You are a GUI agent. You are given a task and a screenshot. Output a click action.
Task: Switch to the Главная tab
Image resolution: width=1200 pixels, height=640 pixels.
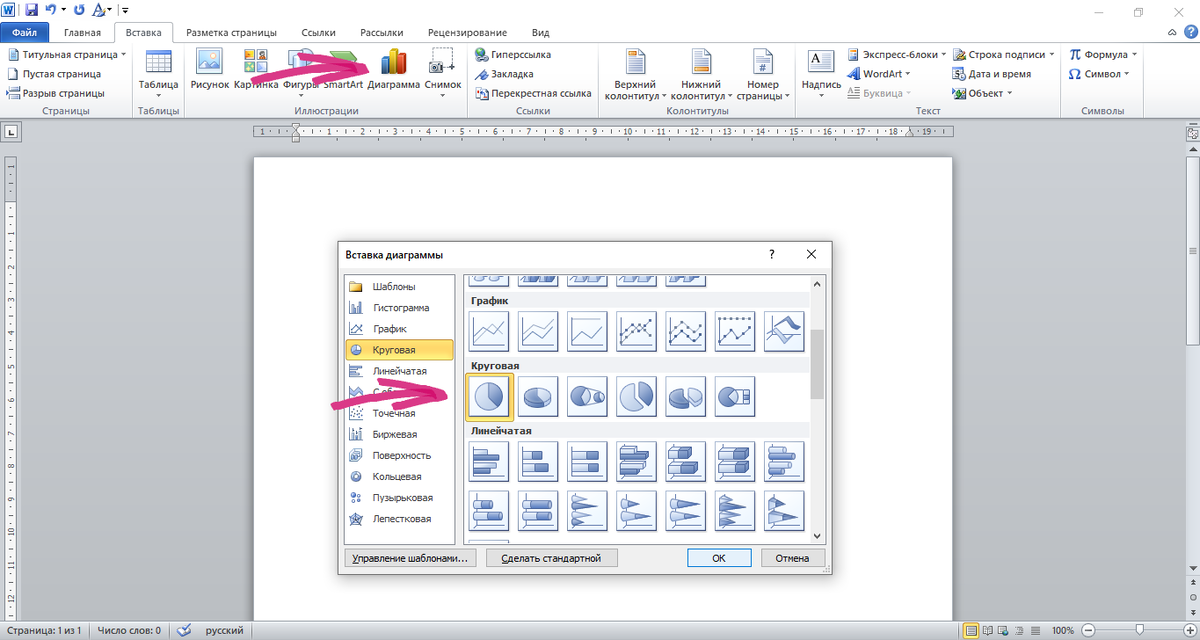pyautogui.click(x=82, y=33)
